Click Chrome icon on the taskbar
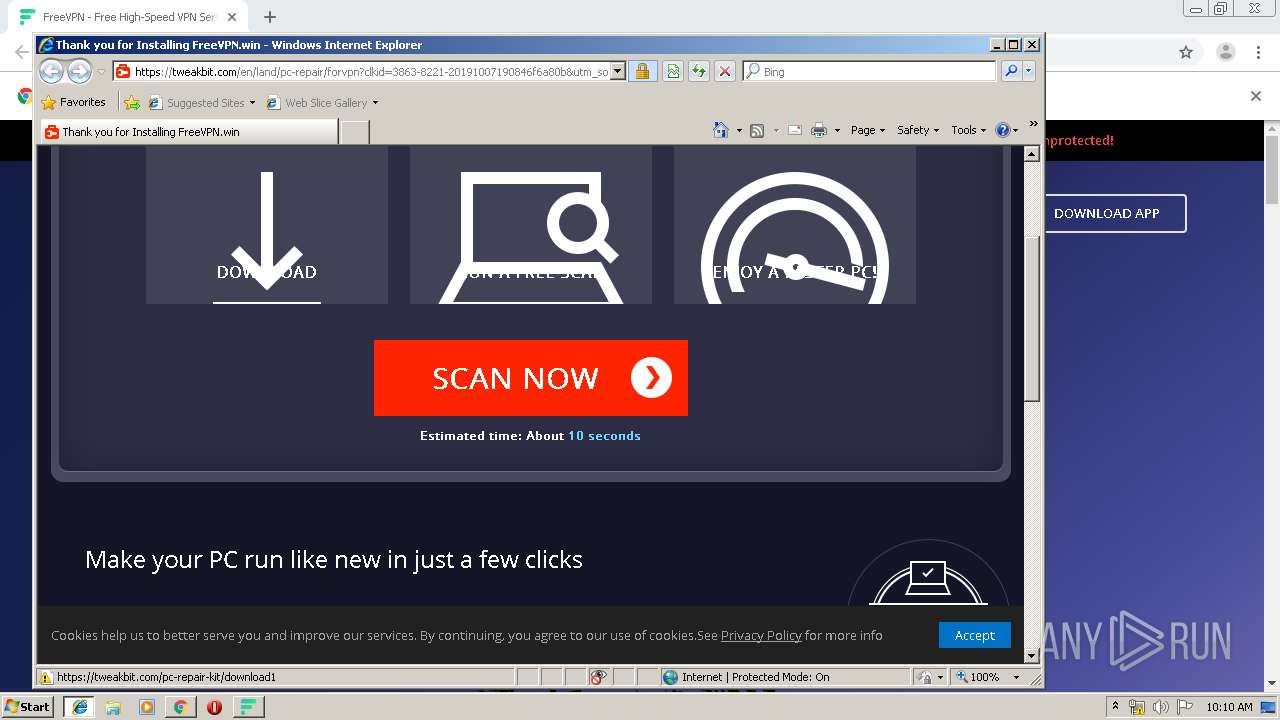 [x=180, y=707]
